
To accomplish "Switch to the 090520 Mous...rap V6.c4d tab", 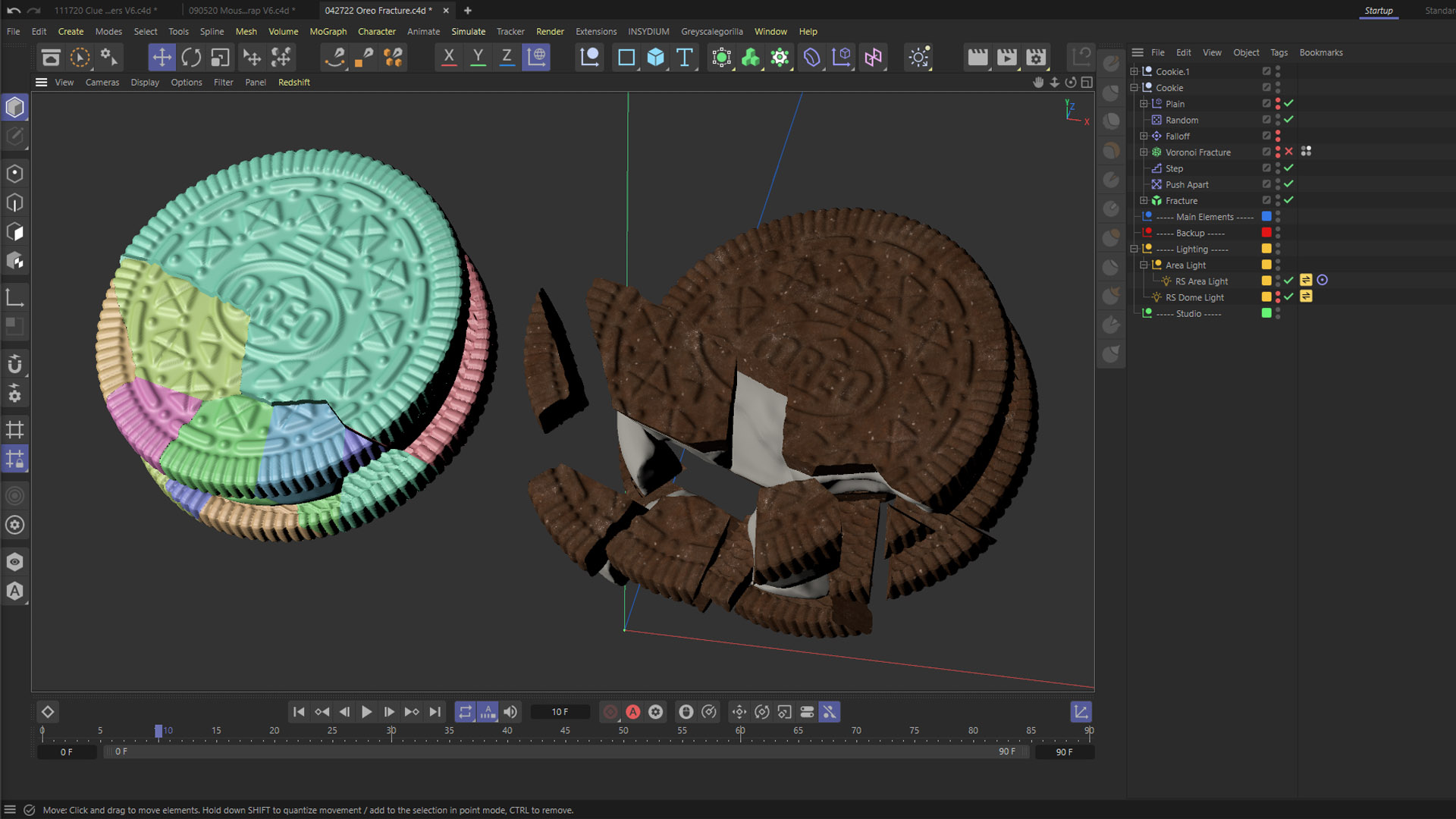I will pos(241,11).
